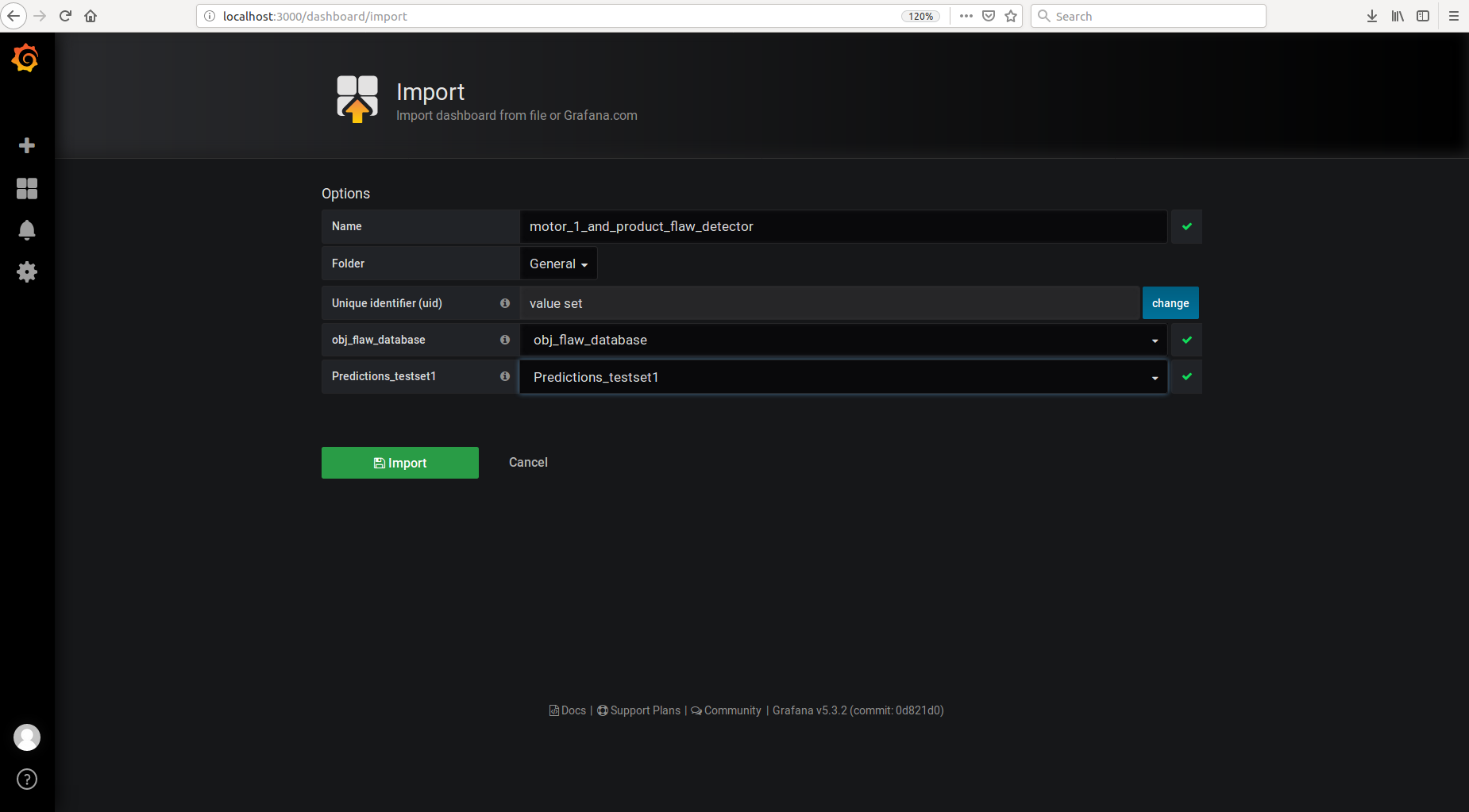This screenshot has height=812, width=1469.
Task: Click the Options section heading
Action: pyautogui.click(x=345, y=194)
